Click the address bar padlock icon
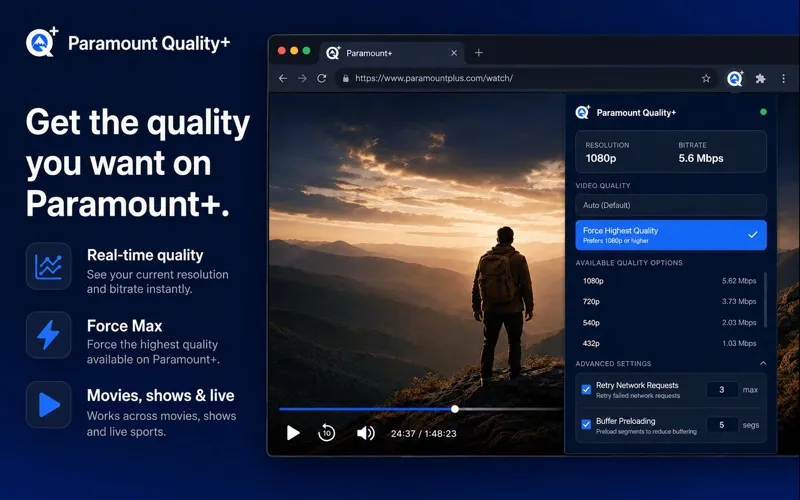Screen dimensions: 800x500 345,78
